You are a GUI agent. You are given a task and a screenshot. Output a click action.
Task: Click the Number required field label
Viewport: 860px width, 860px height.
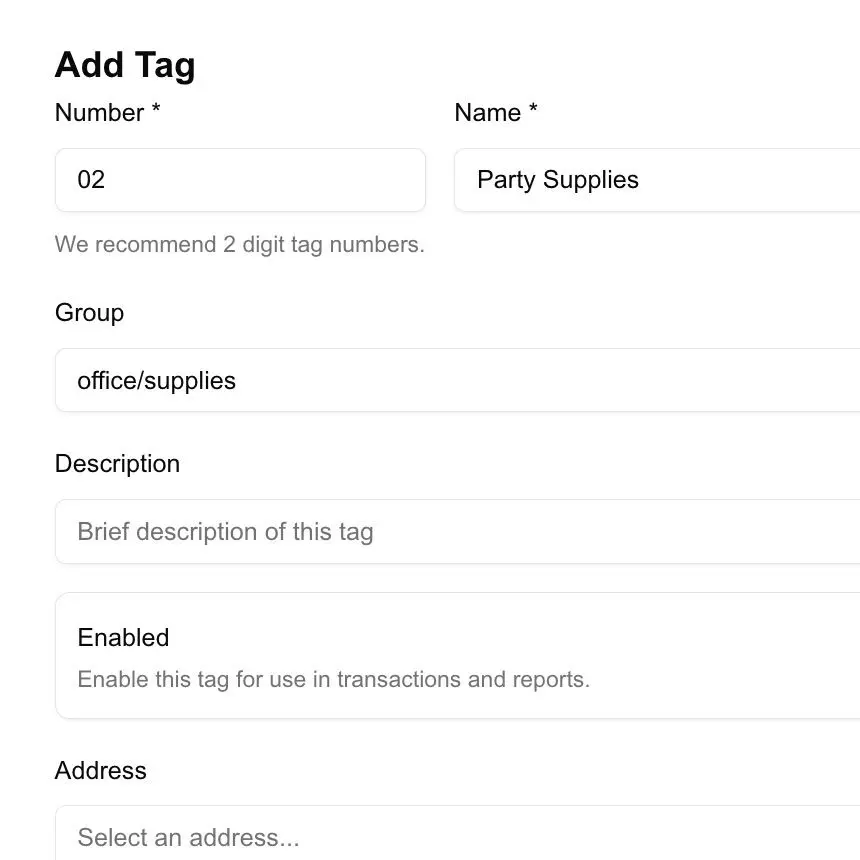(x=107, y=113)
